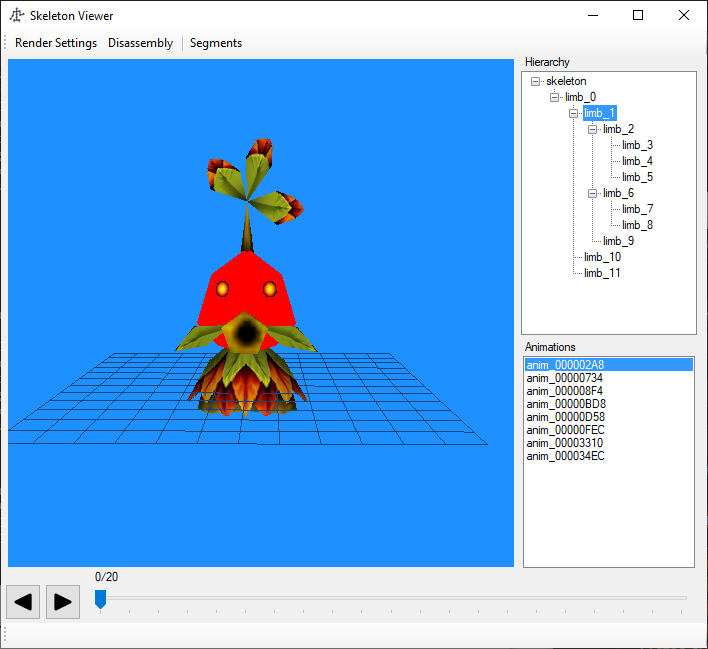Choose animation anim_00000BD8

[609, 404]
